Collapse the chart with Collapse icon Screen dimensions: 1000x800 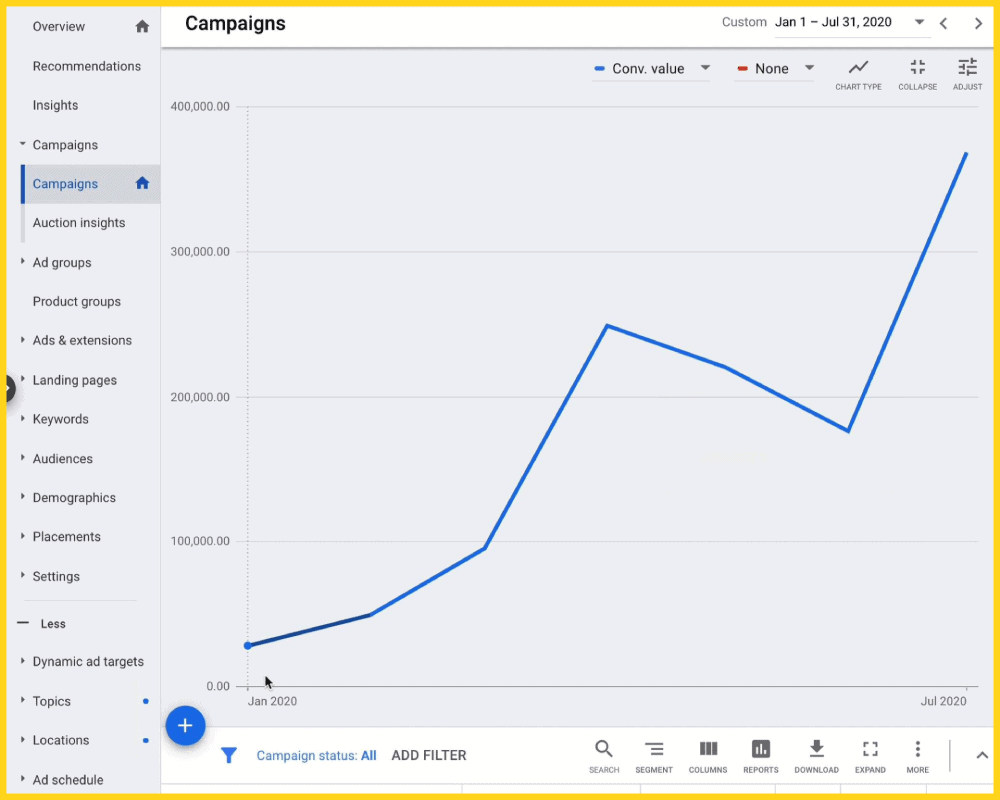917,75
